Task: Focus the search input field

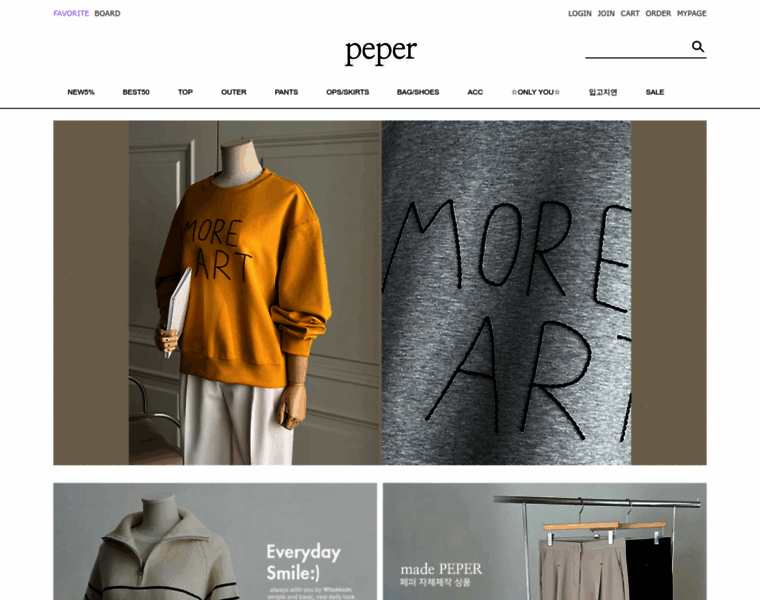Action: coord(637,48)
